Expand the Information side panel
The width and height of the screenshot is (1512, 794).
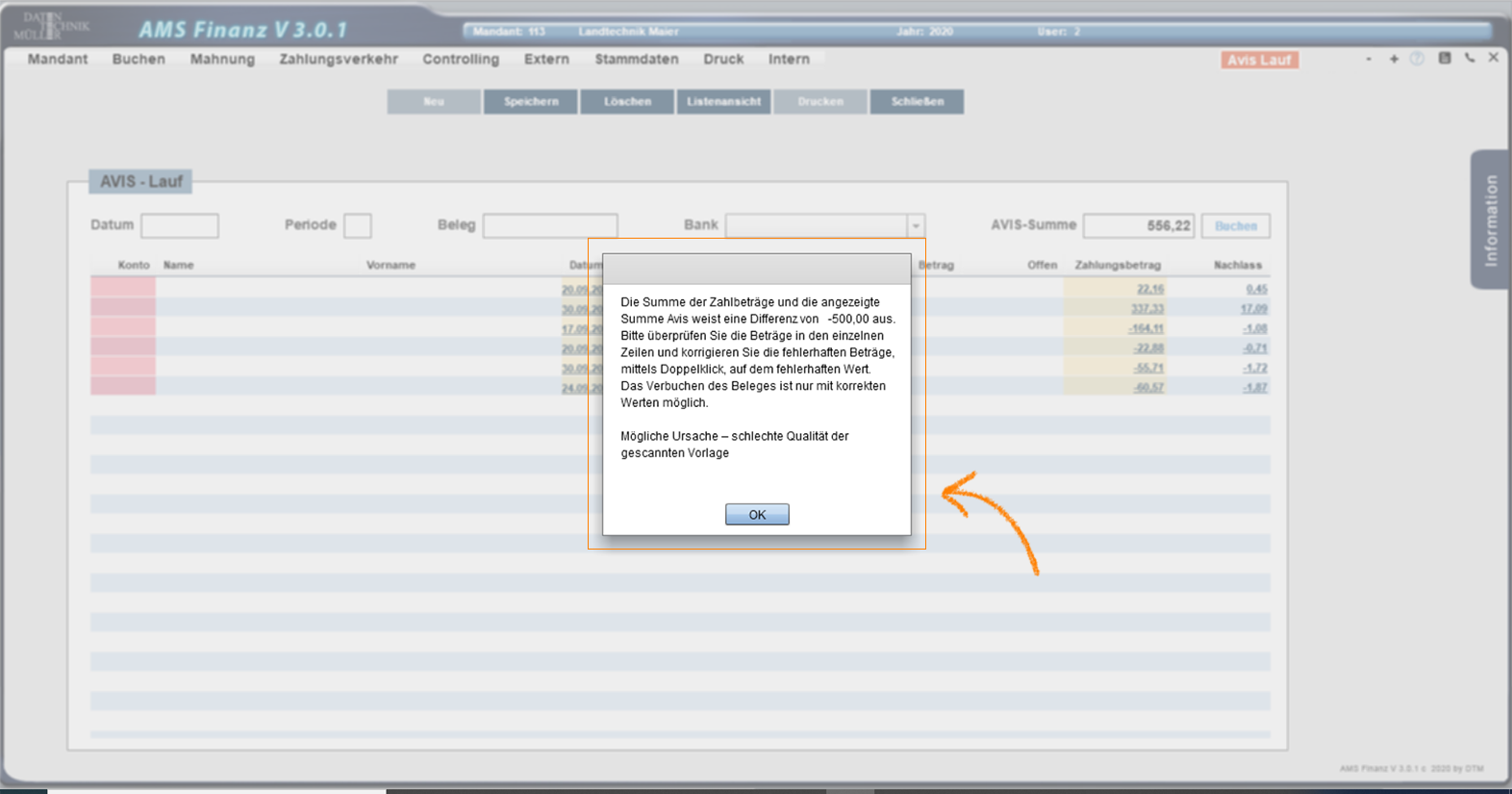point(1490,219)
